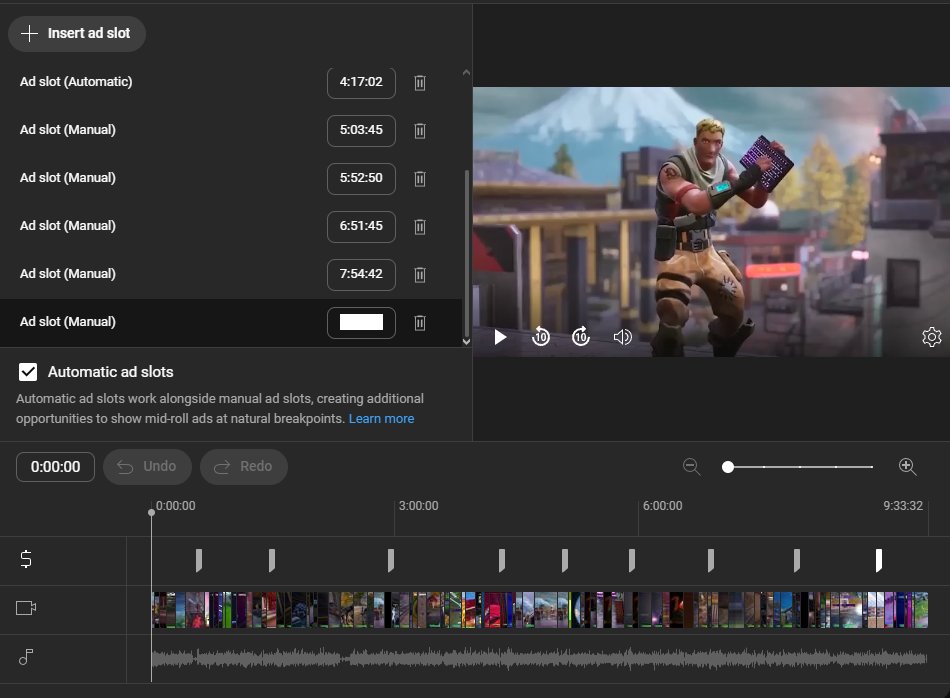Open preview player settings gear
The height and width of the screenshot is (698, 950).
tap(931, 337)
